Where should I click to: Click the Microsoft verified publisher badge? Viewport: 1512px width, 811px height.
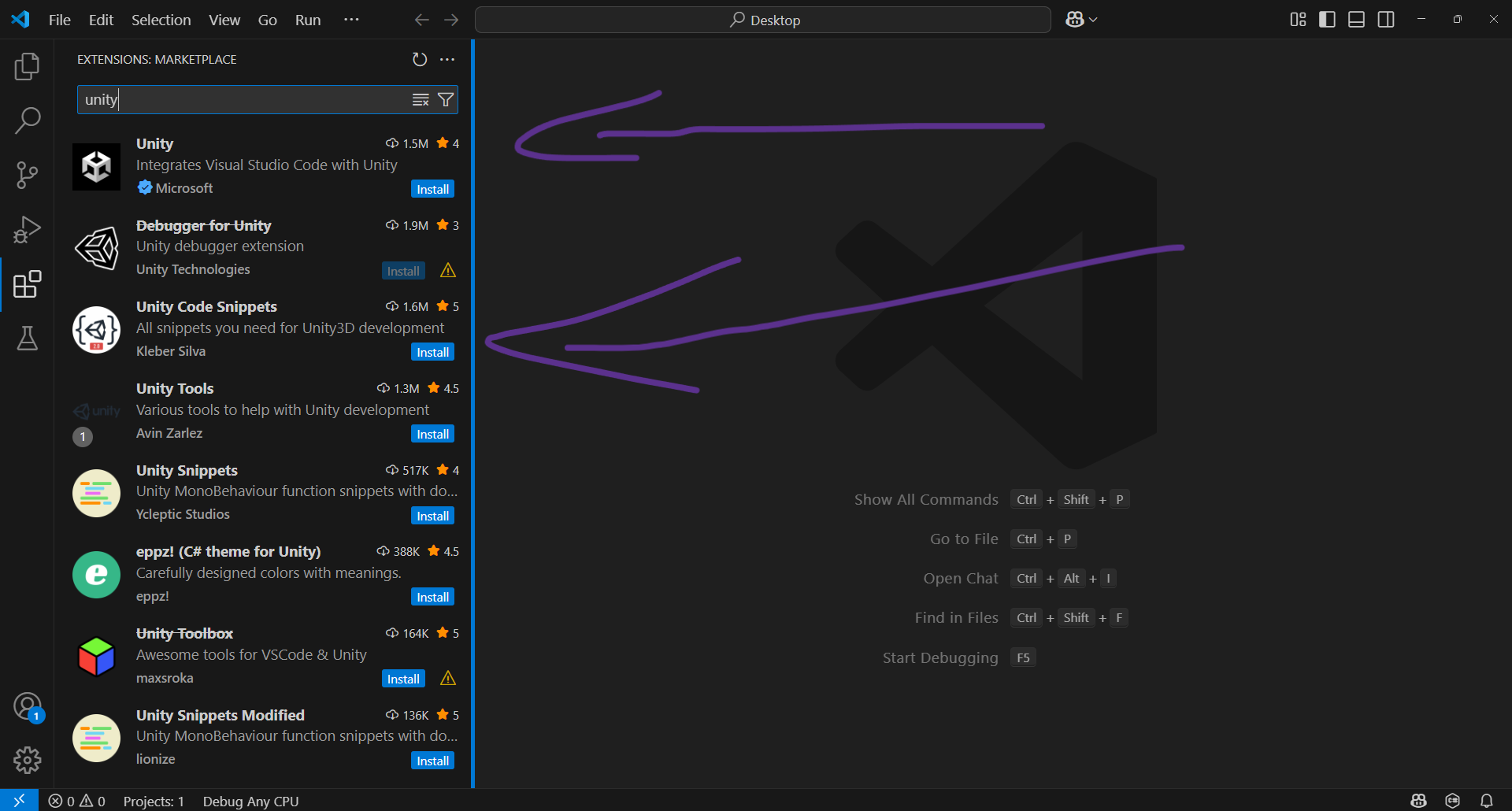(x=145, y=187)
